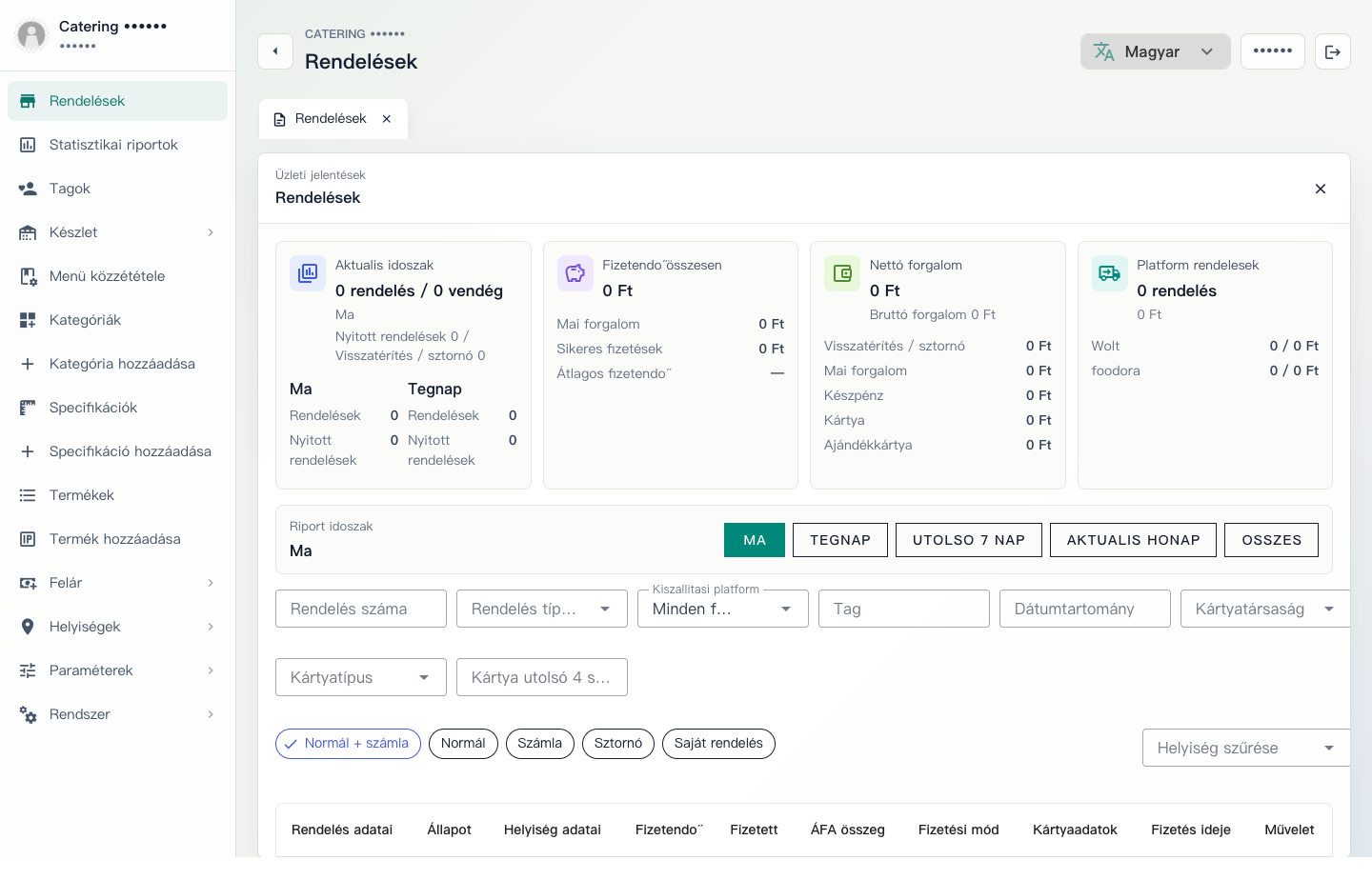Open the Helyiség szűrése dropdown
Image resolution: width=1372 pixels, height=880 pixels.
[x=1246, y=748]
